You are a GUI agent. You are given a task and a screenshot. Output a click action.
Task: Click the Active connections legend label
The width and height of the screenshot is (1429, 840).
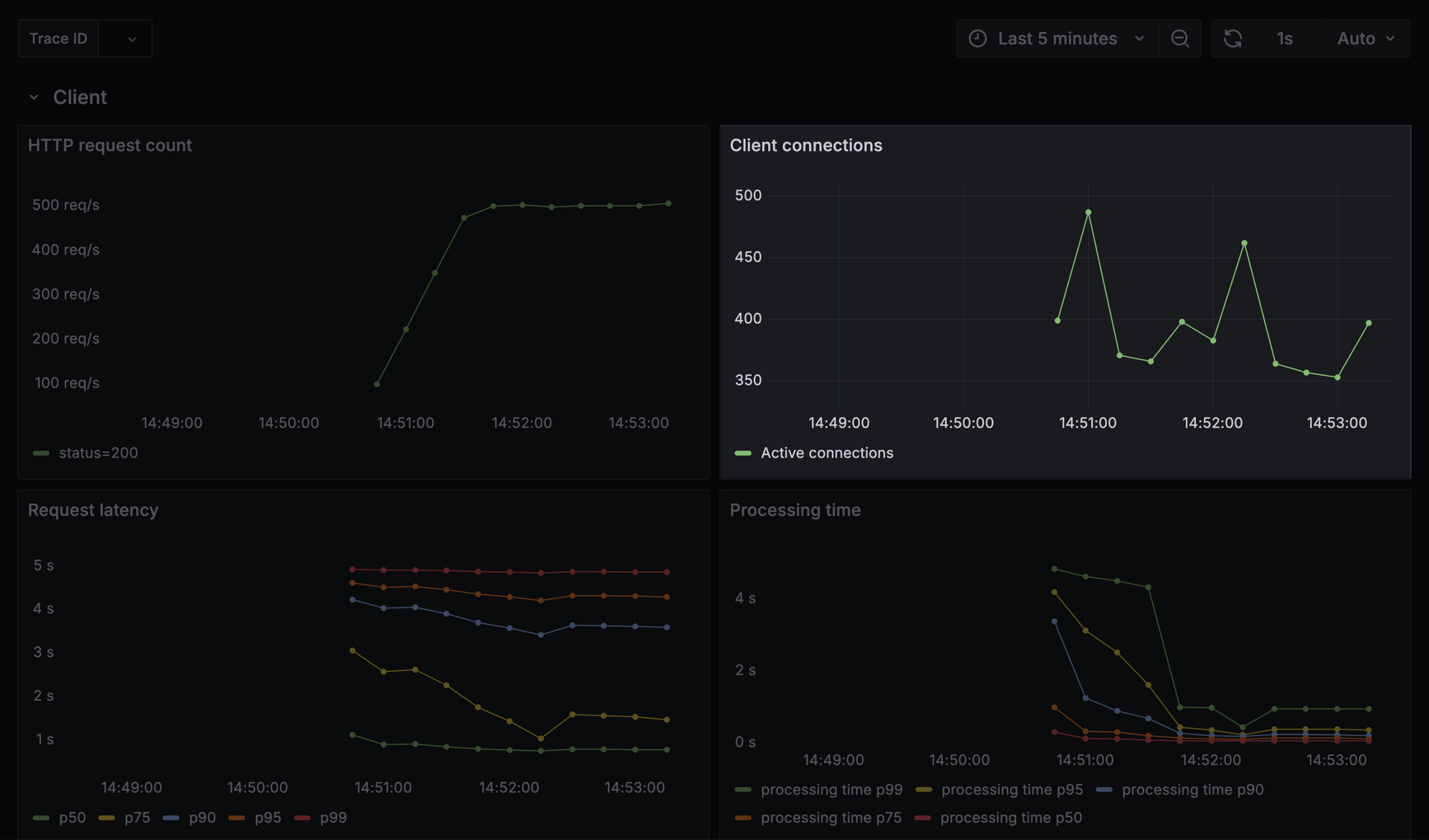(x=826, y=453)
